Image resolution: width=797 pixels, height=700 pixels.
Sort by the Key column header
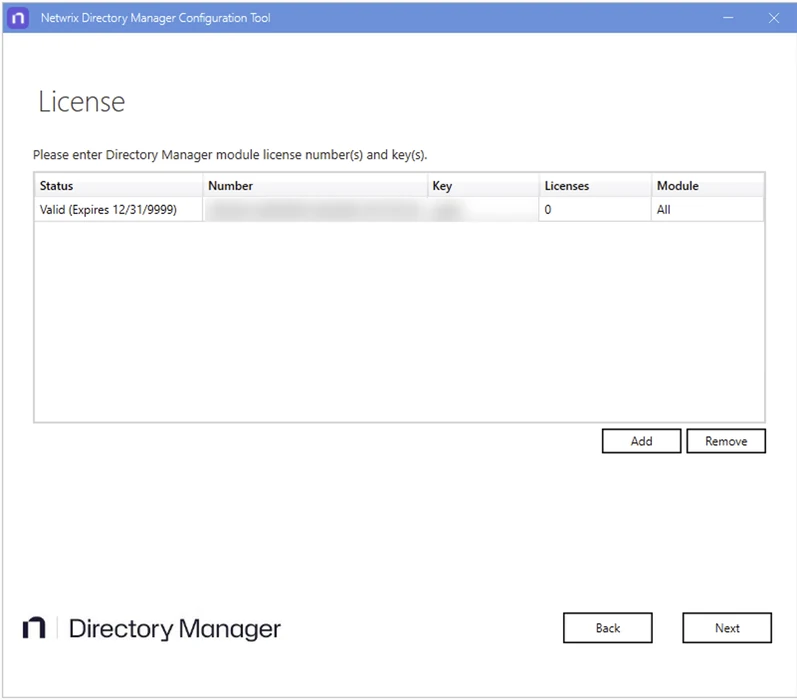(x=483, y=186)
